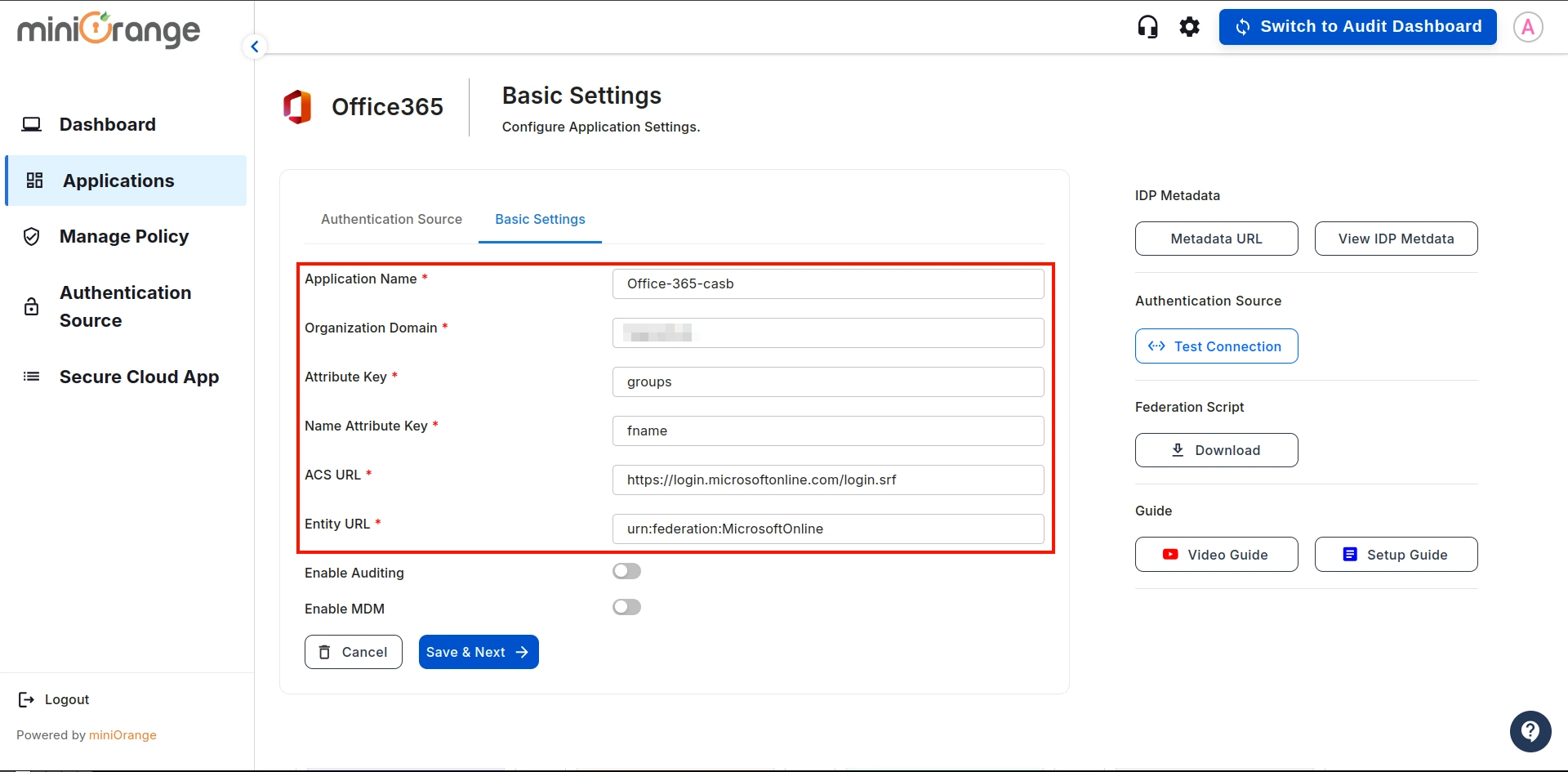Collapse the left sidebar with the chevron
The image size is (1568, 772).
254,47
